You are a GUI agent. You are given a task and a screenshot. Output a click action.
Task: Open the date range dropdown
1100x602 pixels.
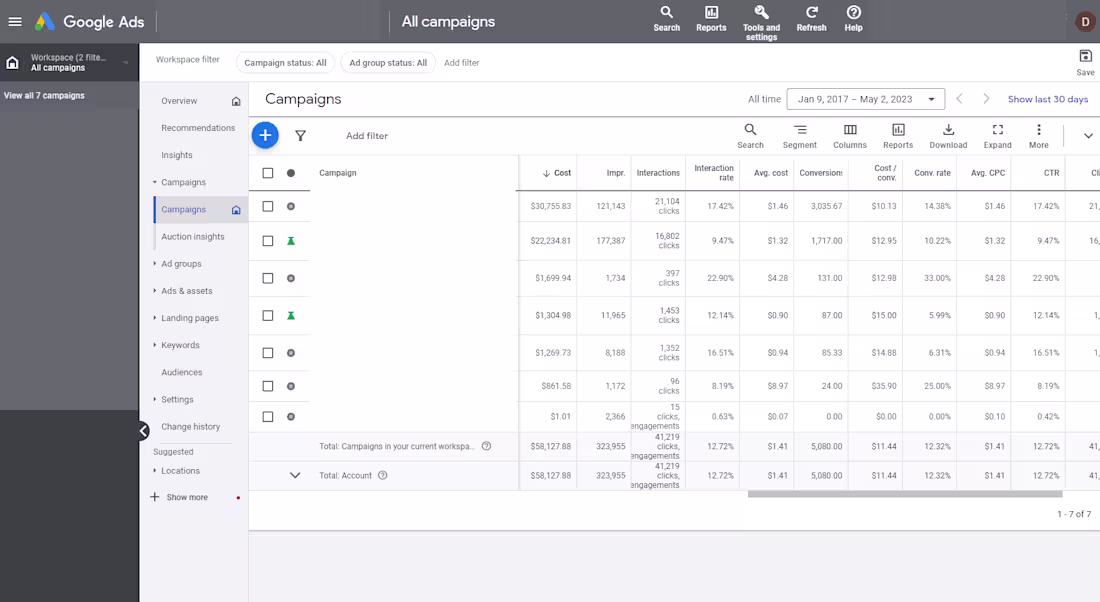click(x=866, y=98)
